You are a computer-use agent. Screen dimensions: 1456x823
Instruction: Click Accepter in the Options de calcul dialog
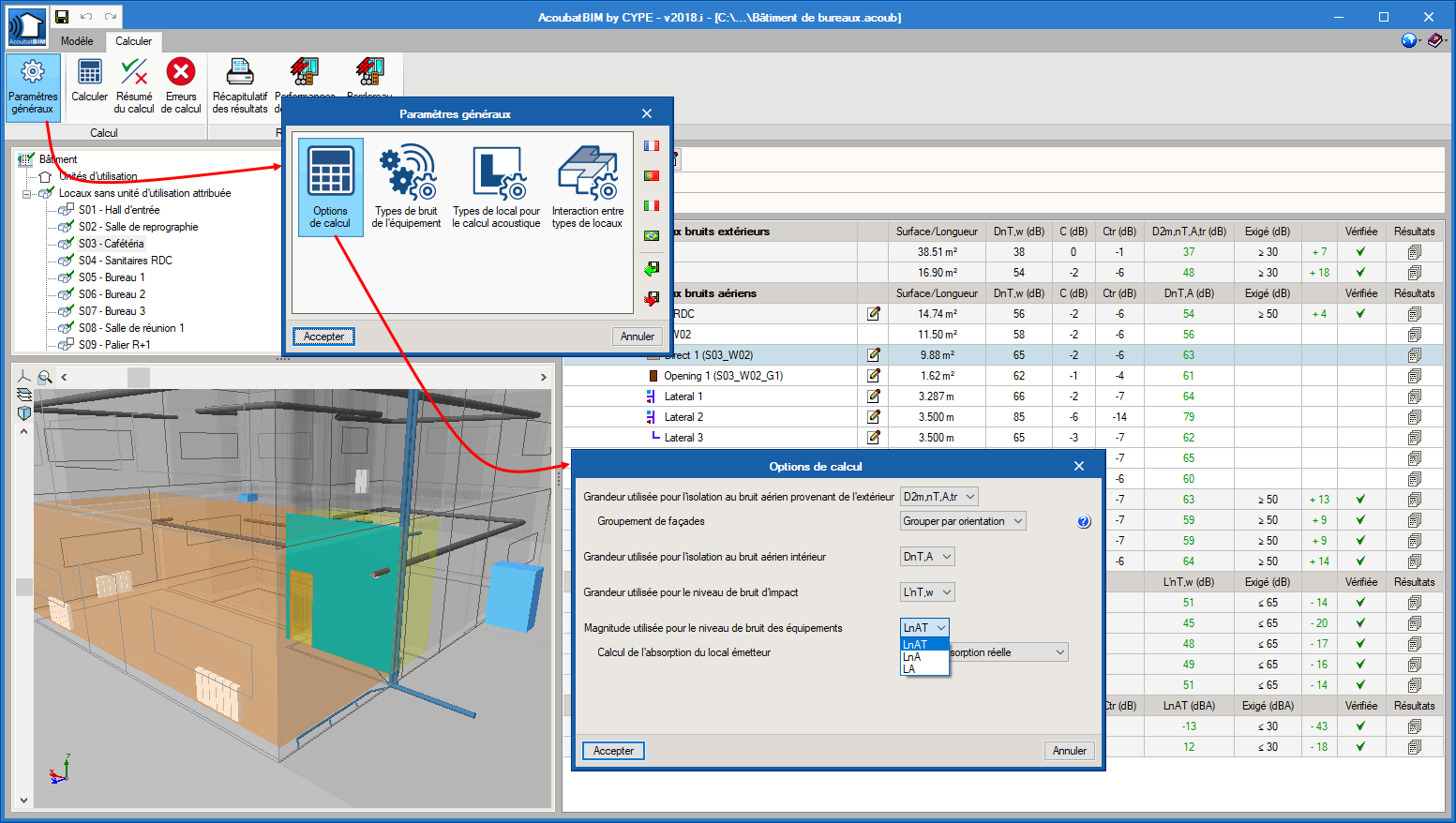pyautogui.click(x=613, y=751)
